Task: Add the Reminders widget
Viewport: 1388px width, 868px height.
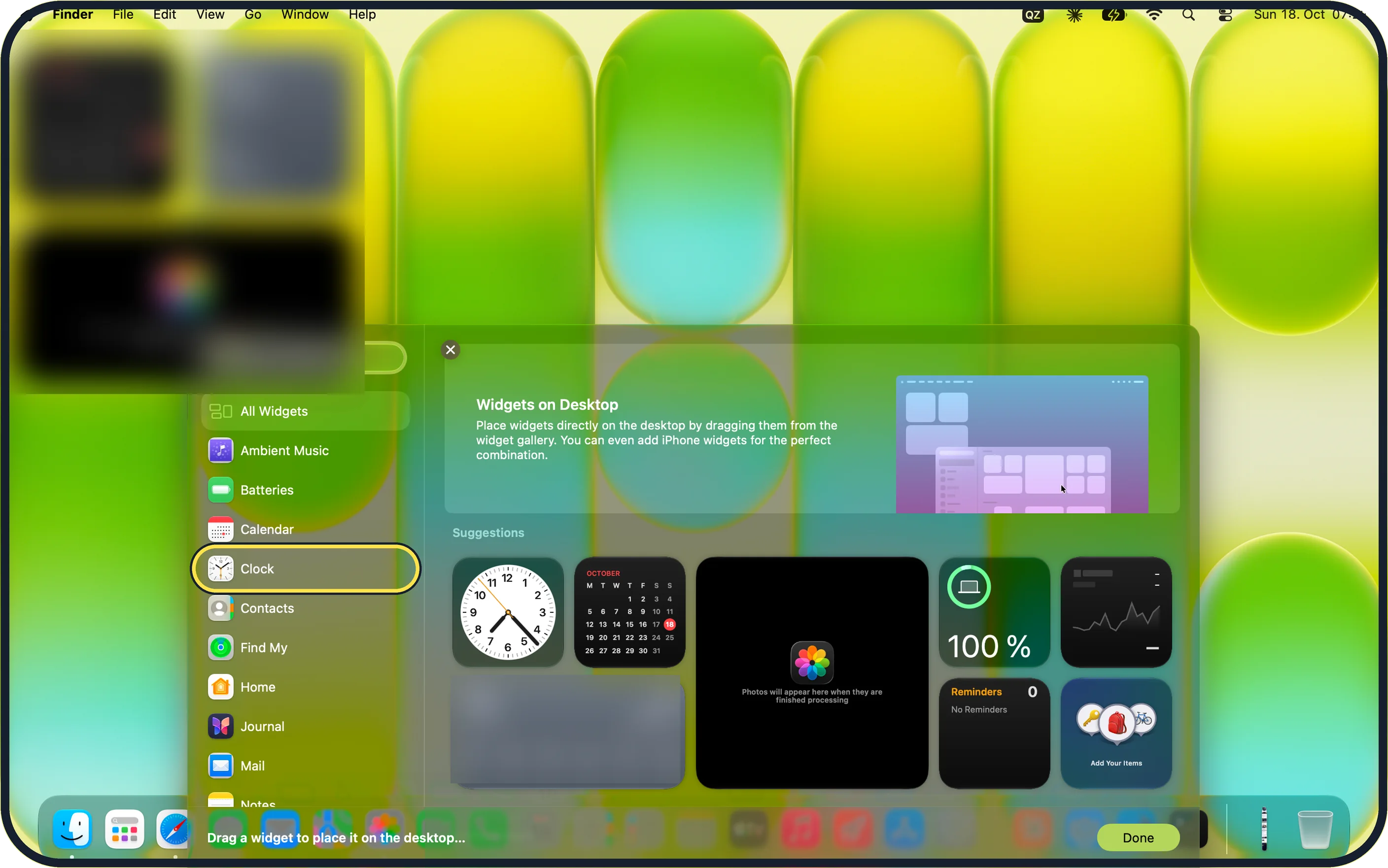Action: coord(994,734)
